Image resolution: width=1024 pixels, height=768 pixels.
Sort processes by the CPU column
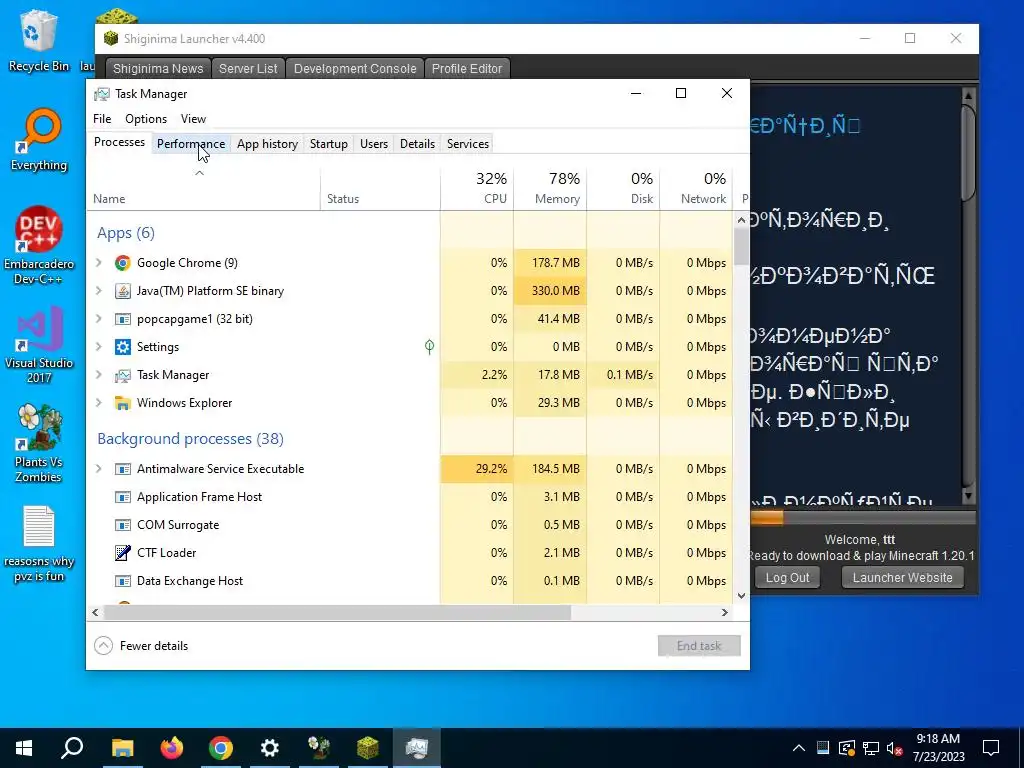coord(477,189)
